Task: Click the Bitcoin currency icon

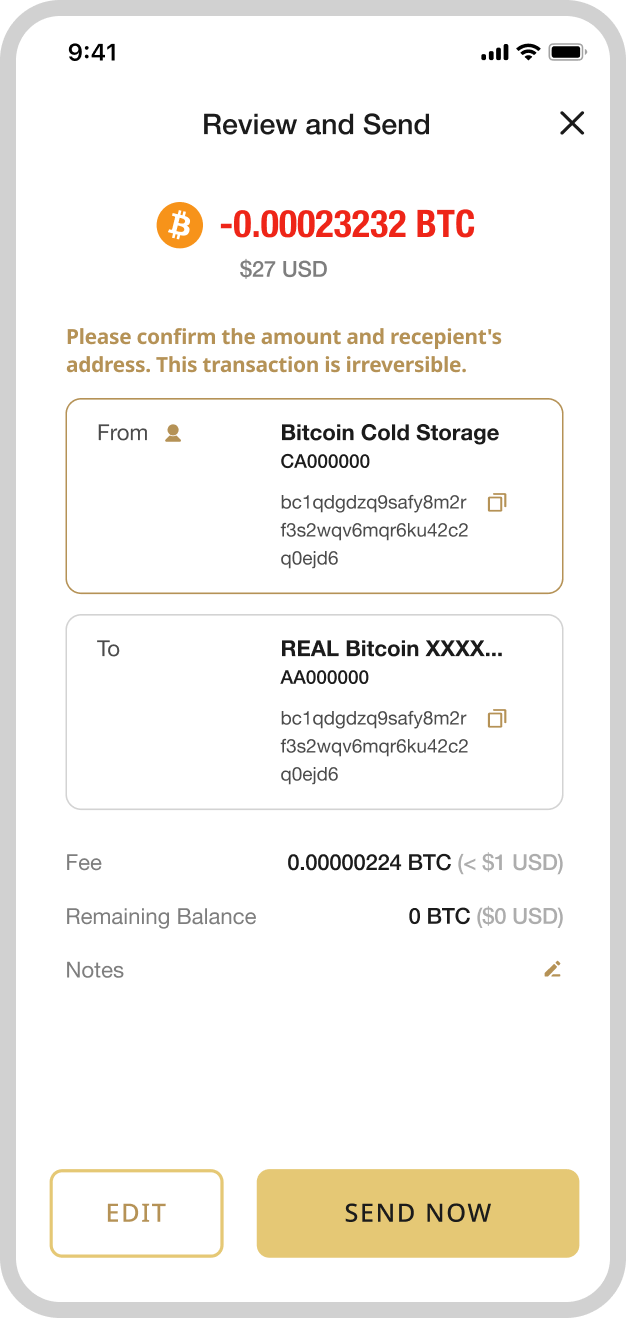Action: (179, 224)
